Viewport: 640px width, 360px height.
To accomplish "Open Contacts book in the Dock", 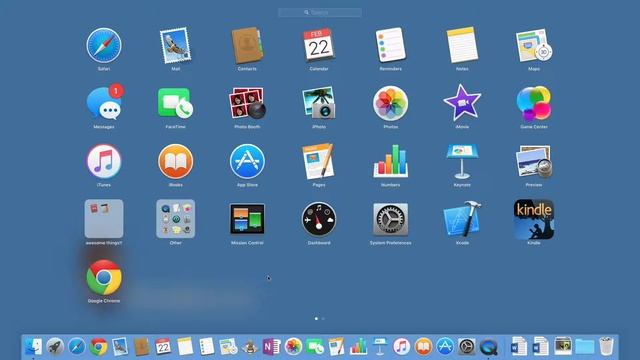I will pos(142,347).
